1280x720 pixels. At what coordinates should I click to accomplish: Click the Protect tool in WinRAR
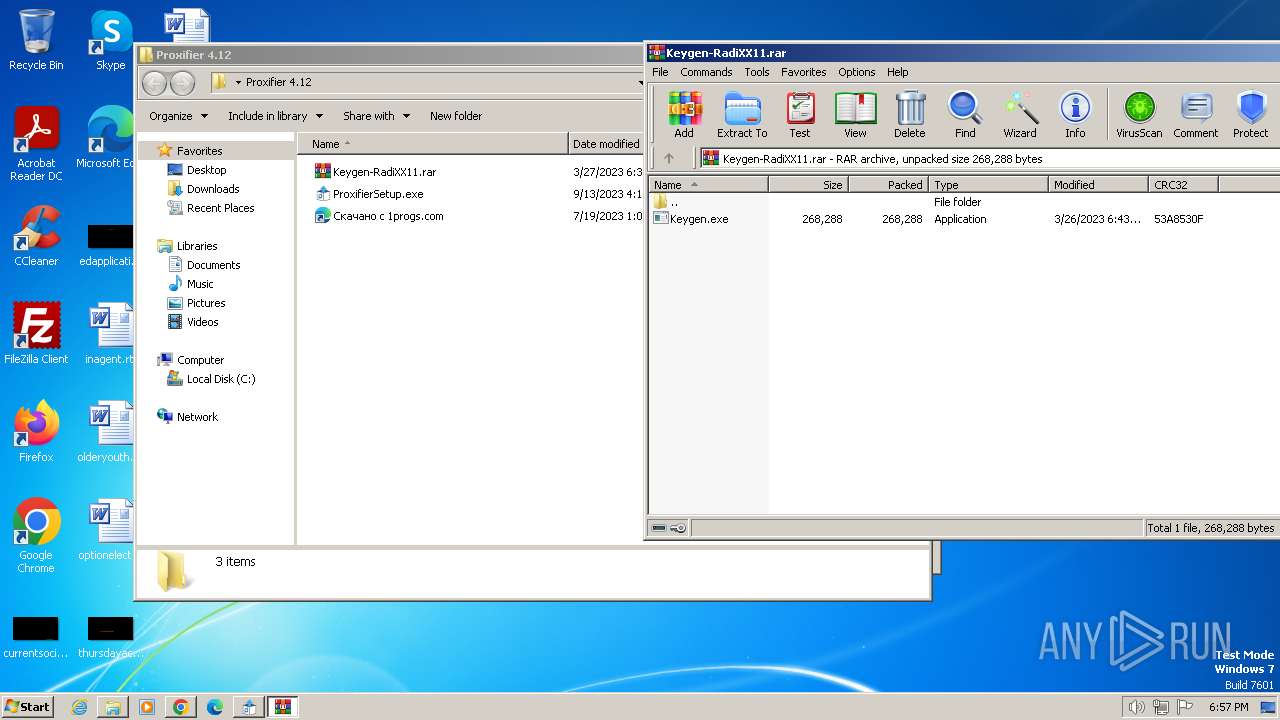click(1251, 114)
